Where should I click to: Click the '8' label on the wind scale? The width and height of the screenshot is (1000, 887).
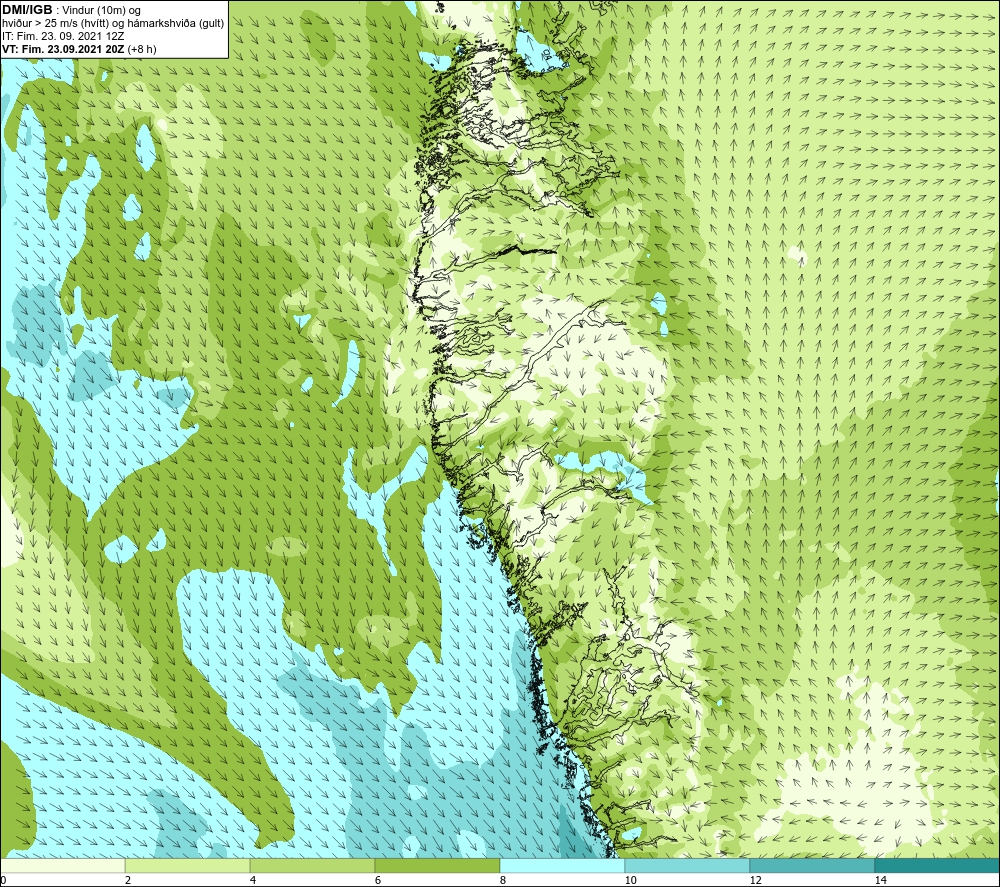click(x=503, y=881)
